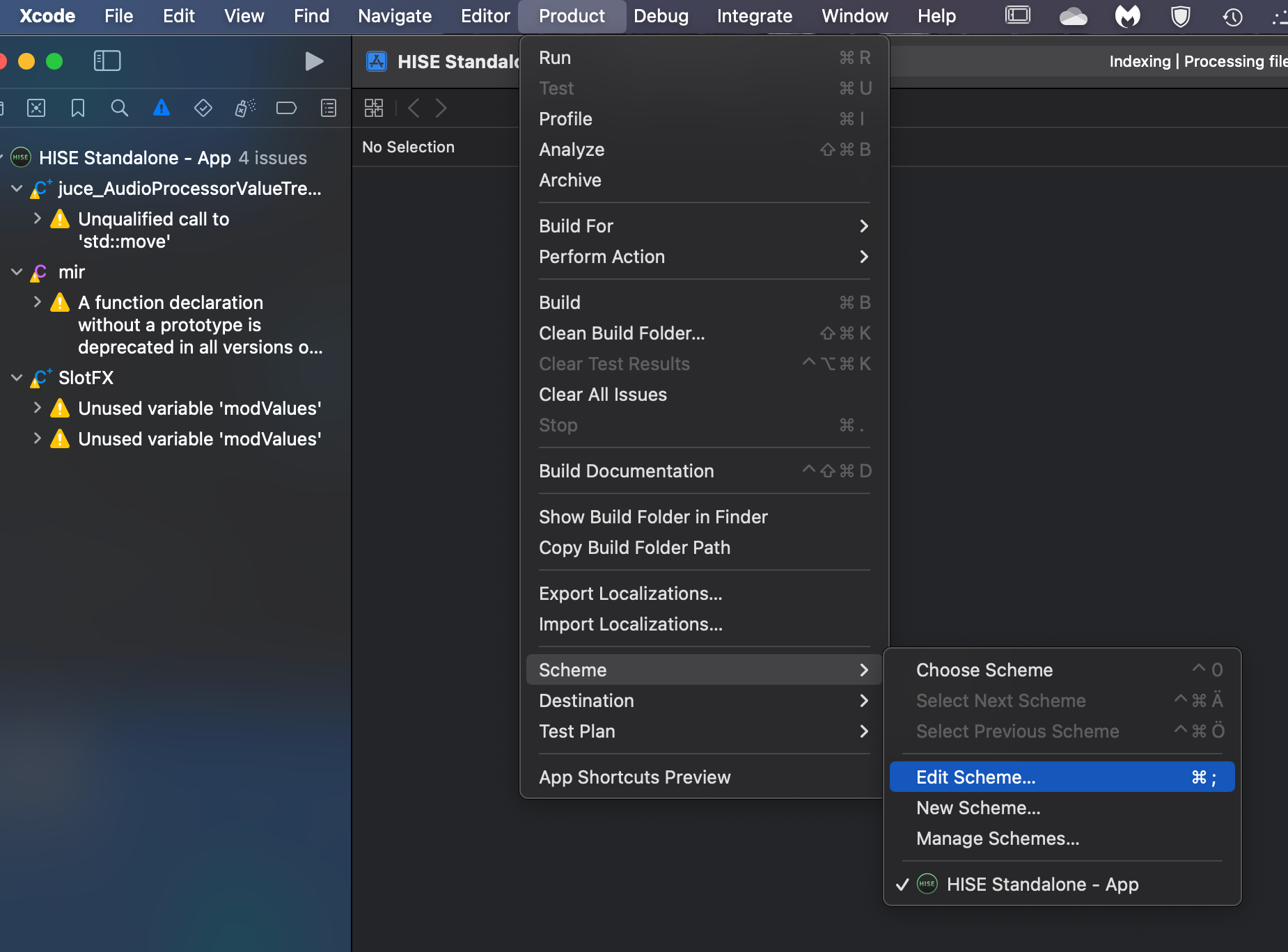Select Clear All Issues
Viewport: 1288px width, 952px height.
tap(704, 395)
